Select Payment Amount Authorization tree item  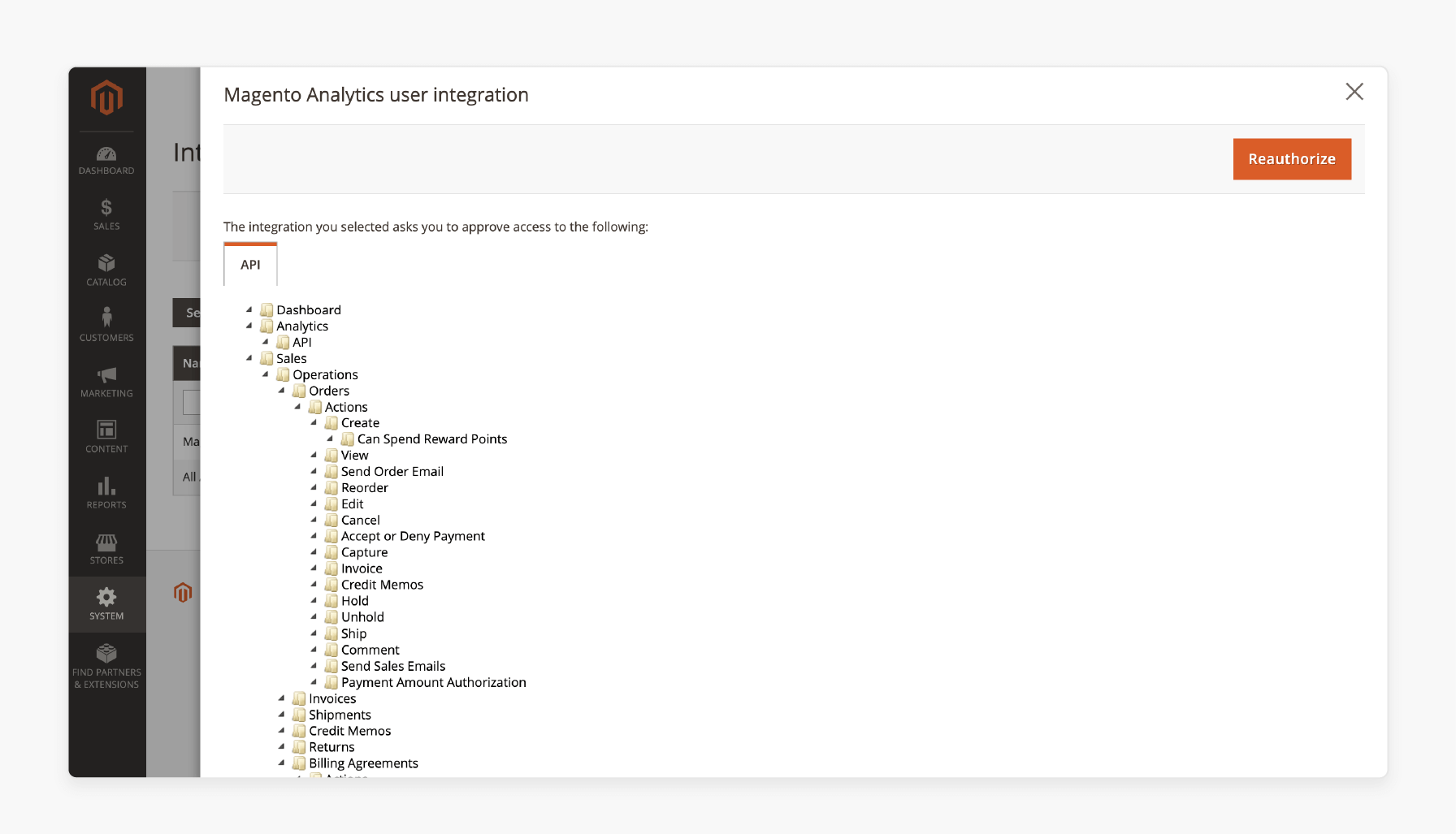click(434, 682)
